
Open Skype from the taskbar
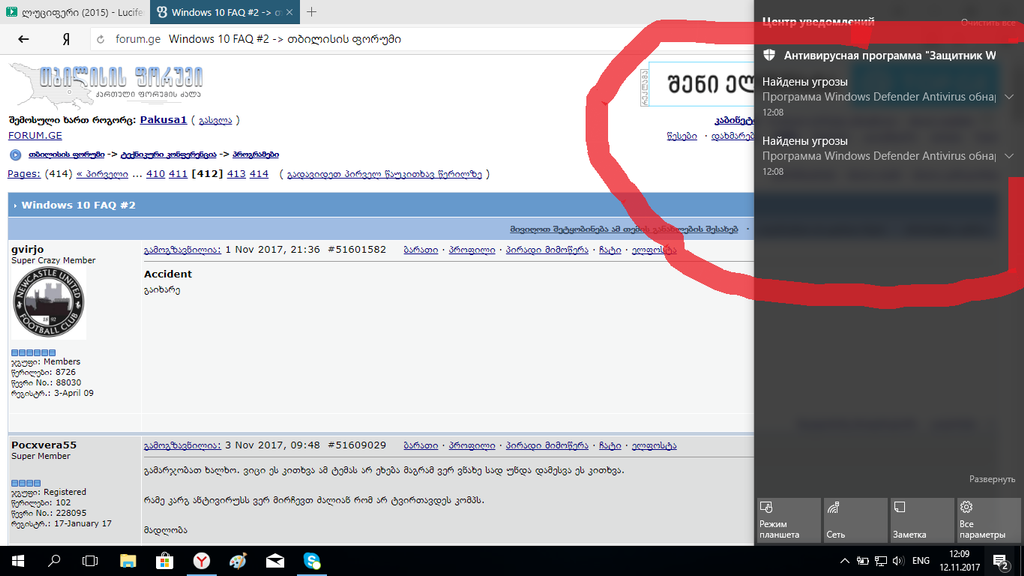(x=312, y=561)
